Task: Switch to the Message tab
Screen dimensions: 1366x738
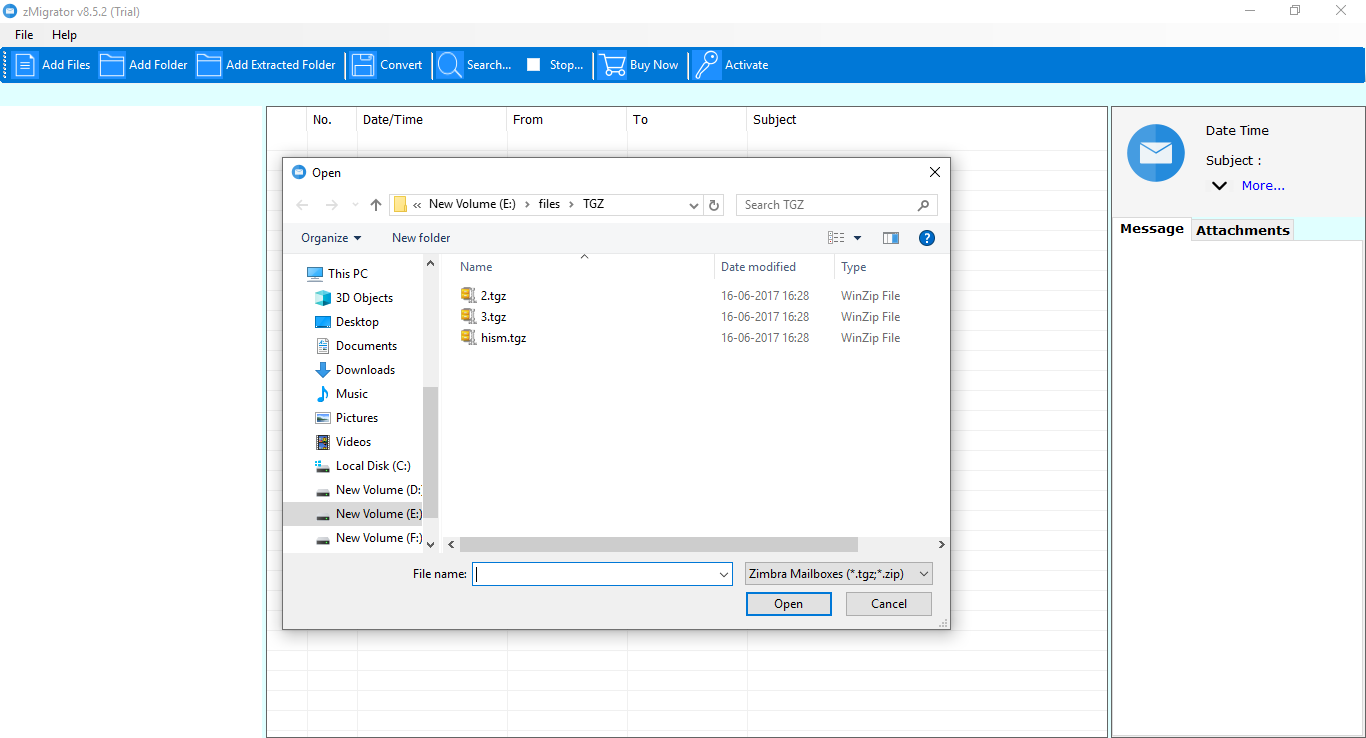Action: click(x=1152, y=229)
